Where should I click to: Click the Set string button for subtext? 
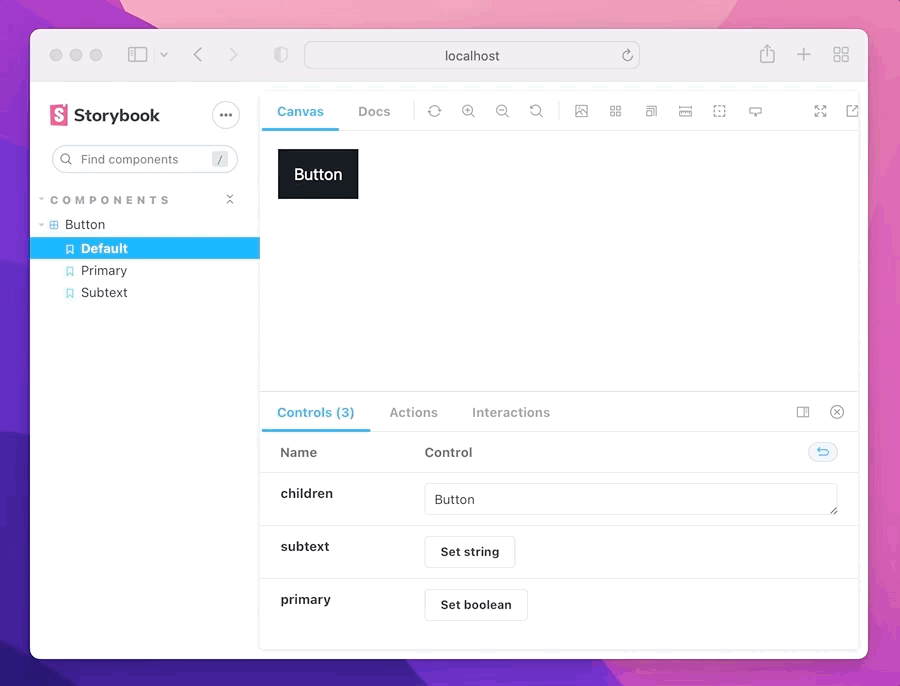[470, 552]
